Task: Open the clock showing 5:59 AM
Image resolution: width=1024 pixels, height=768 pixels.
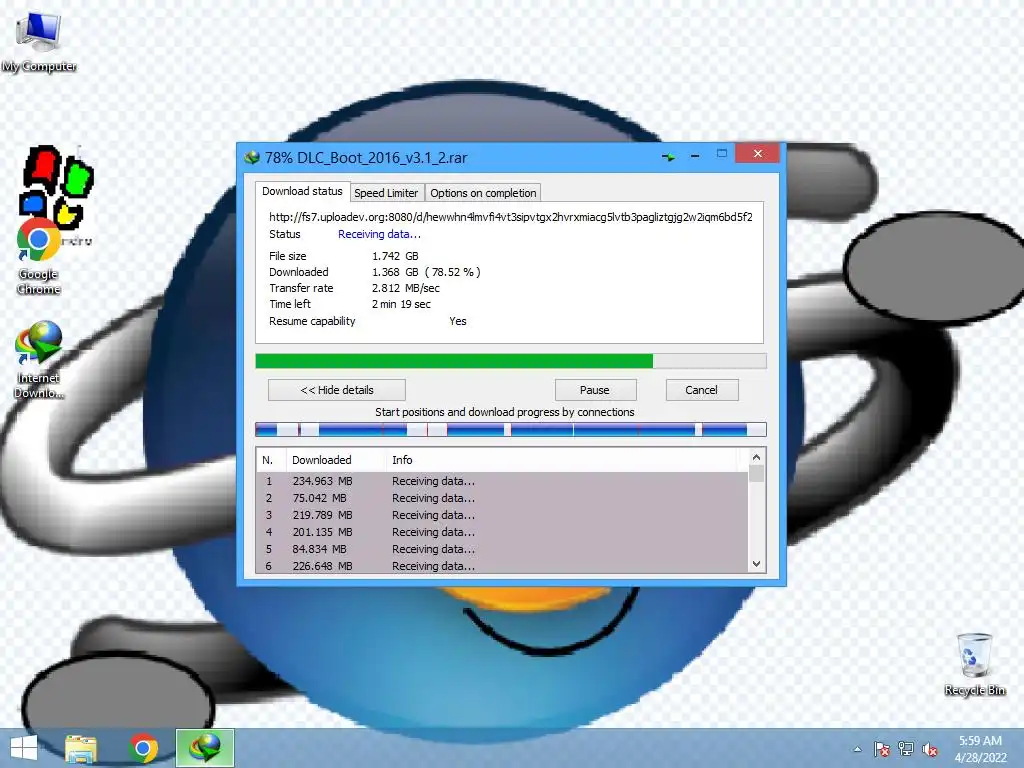Action: point(980,749)
